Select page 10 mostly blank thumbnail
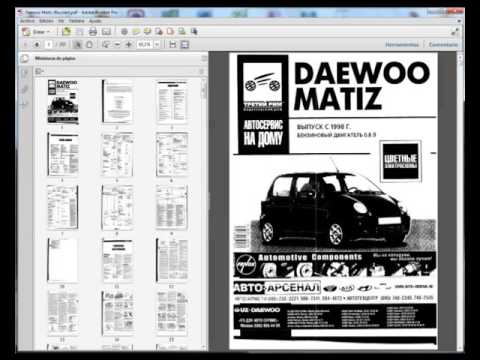The height and width of the screenshot is (360, 480). [63, 260]
